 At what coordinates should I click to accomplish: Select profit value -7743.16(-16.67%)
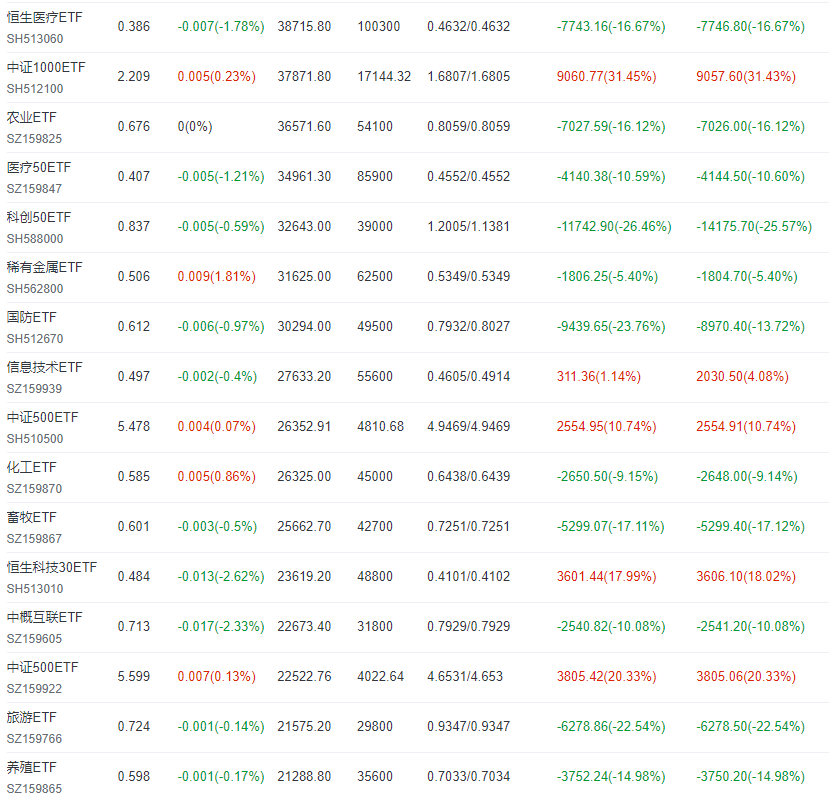pyautogui.click(x=611, y=26)
